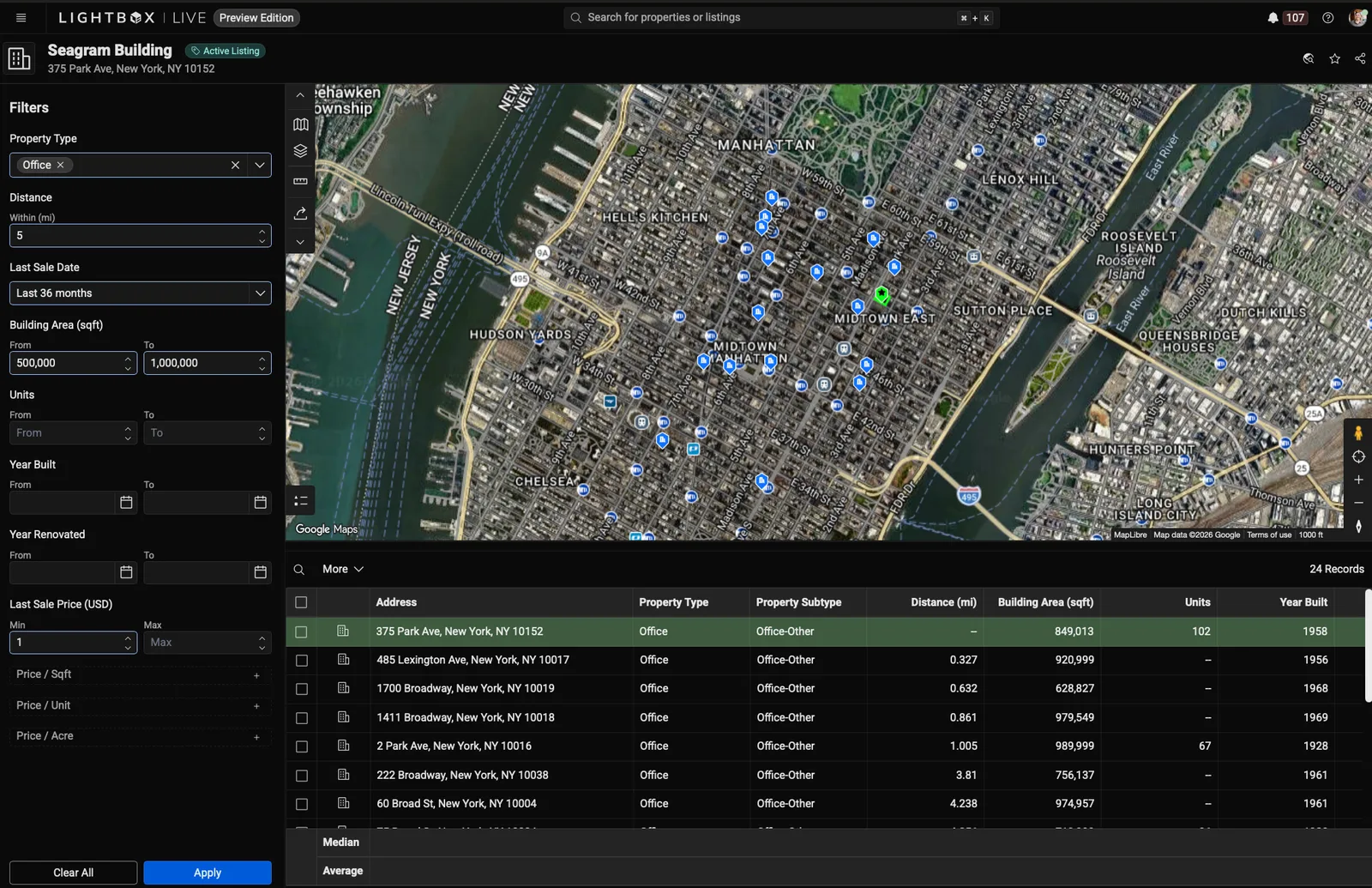
Task: Check the 485 Lexington Ave row checkbox
Action: click(x=301, y=661)
